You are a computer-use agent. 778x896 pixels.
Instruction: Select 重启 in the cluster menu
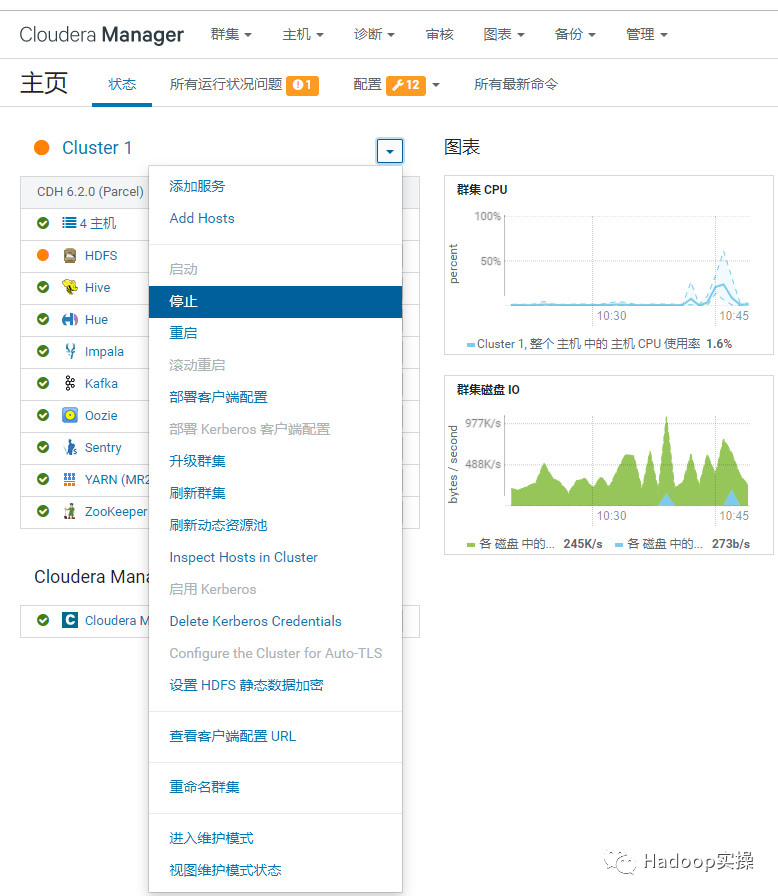click(x=275, y=333)
